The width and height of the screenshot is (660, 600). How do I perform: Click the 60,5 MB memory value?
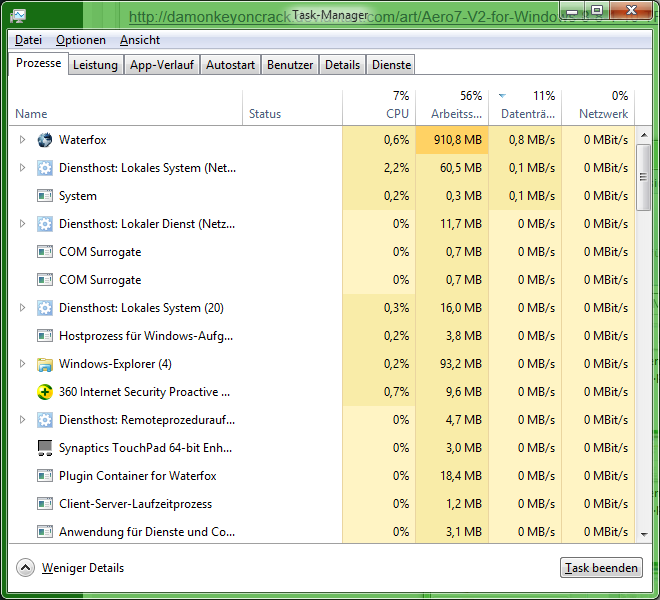click(x=460, y=168)
